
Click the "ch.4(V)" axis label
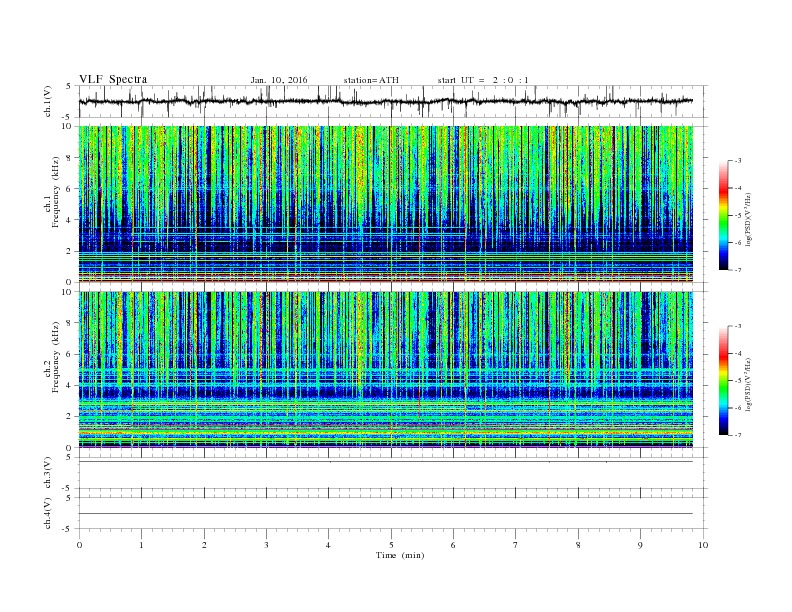point(48,513)
